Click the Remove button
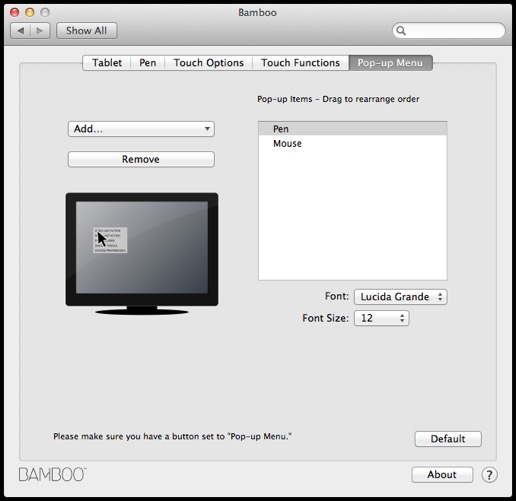This screenshot has height=501, width=516. pyautogui.click(x=141, y=159)
